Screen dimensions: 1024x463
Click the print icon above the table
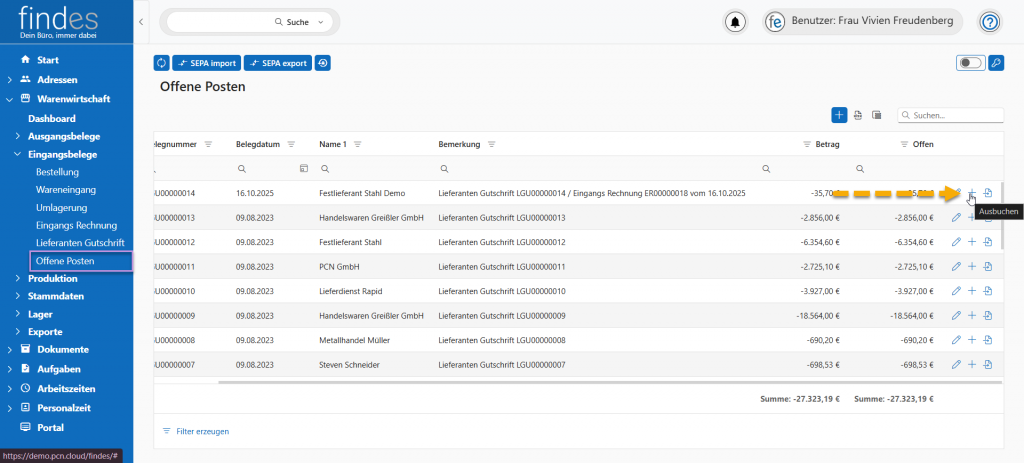pos(858,115)
